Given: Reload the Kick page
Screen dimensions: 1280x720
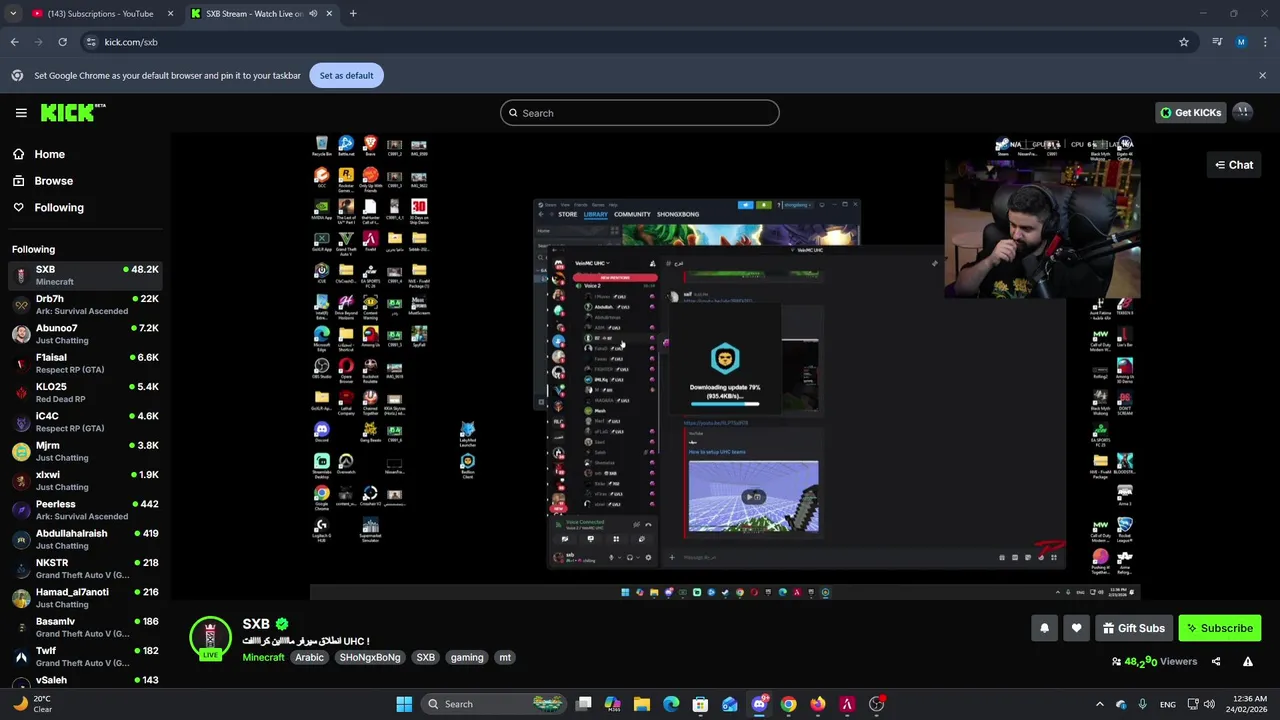Looking at the screenshot, I should coord(62,42).
